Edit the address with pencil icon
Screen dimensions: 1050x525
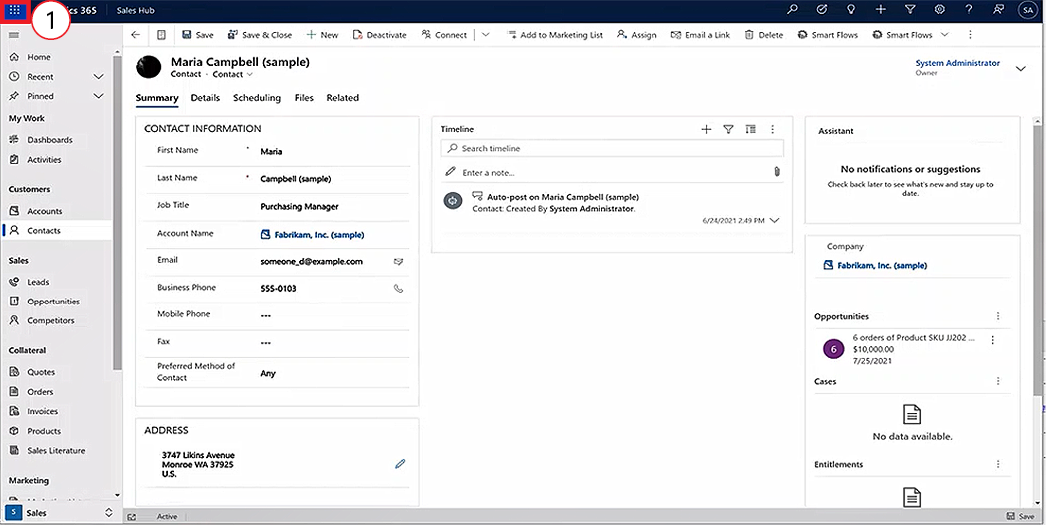click(x=400, y=463)
